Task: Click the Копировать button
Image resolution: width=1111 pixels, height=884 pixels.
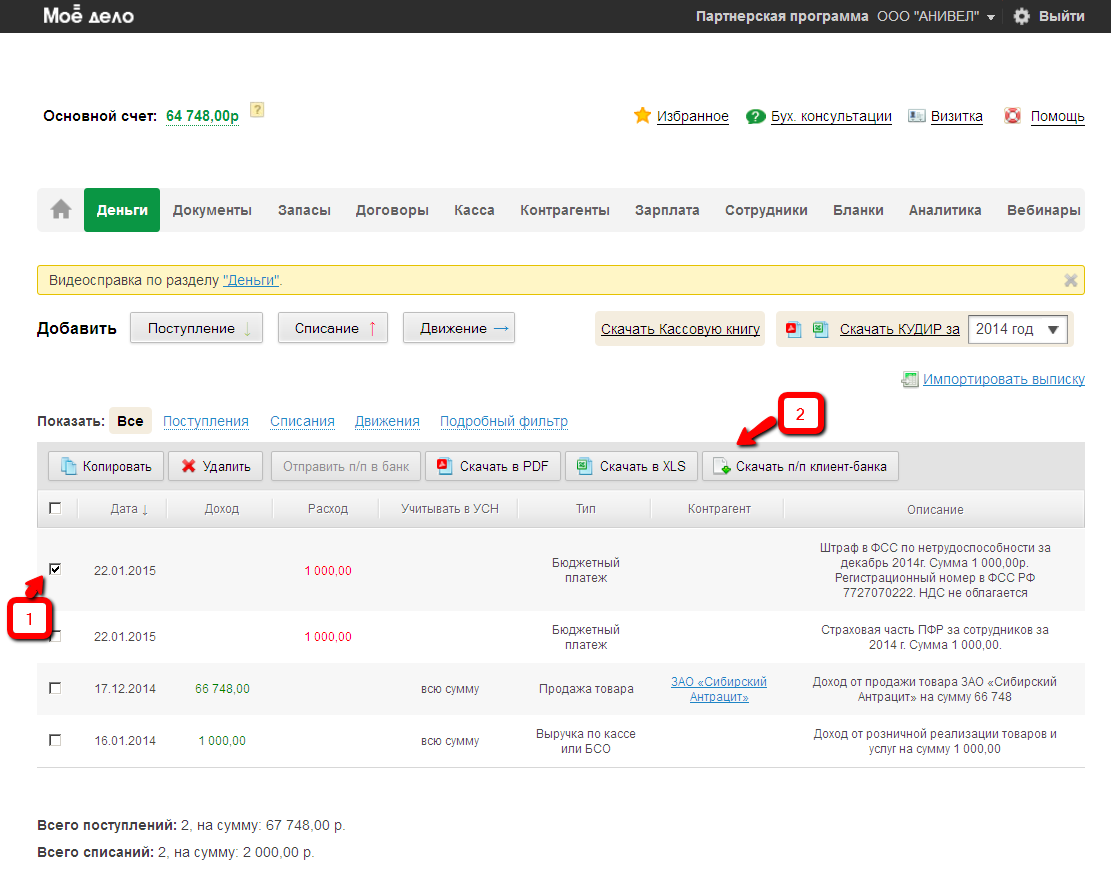Action: coord(106,466)
